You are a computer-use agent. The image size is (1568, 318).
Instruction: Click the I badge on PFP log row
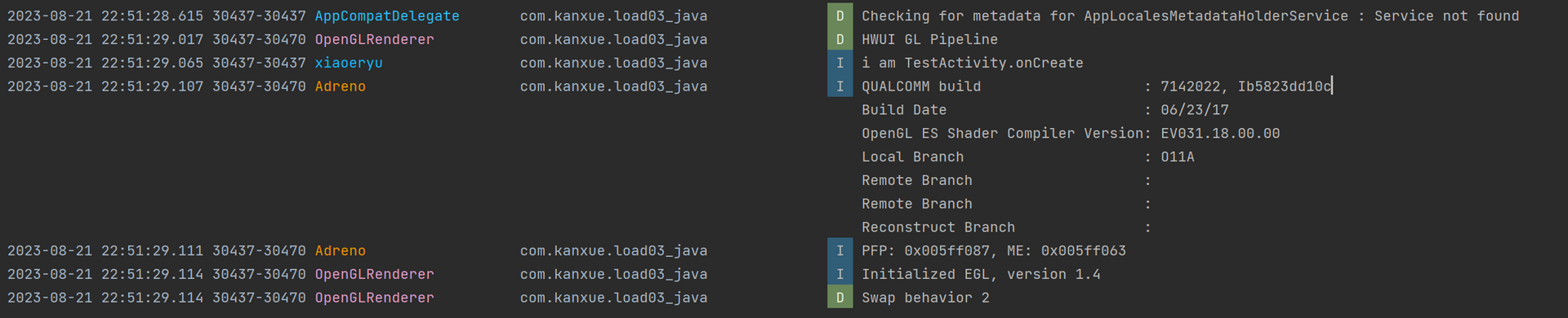tap(840, 250)
